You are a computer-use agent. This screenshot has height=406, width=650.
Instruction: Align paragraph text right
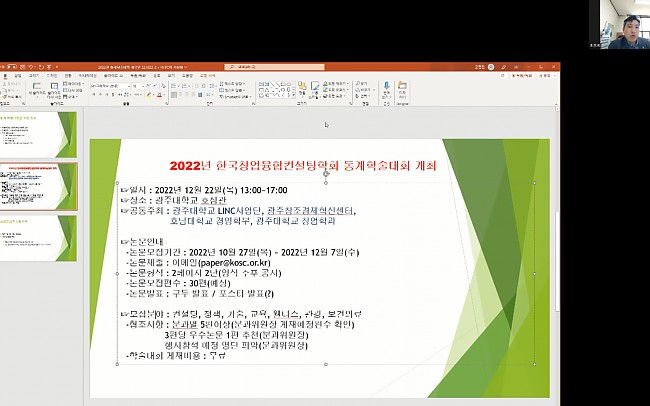tap(187, 95)
